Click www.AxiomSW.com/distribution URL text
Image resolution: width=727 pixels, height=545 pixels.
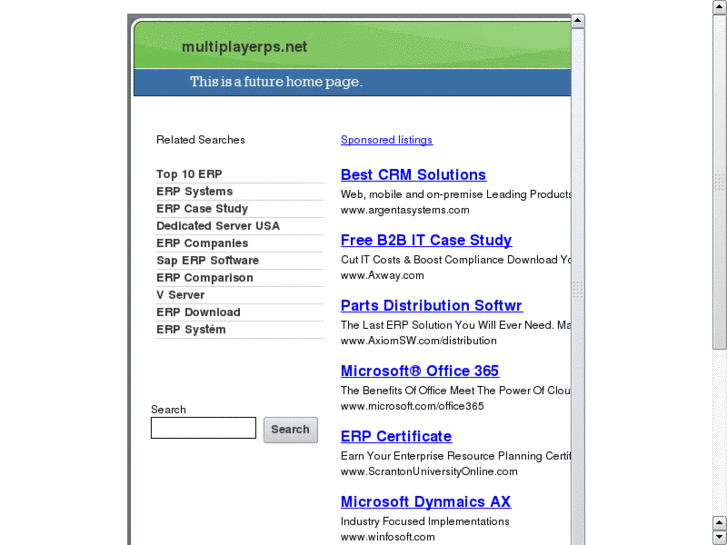pos(418,341)
